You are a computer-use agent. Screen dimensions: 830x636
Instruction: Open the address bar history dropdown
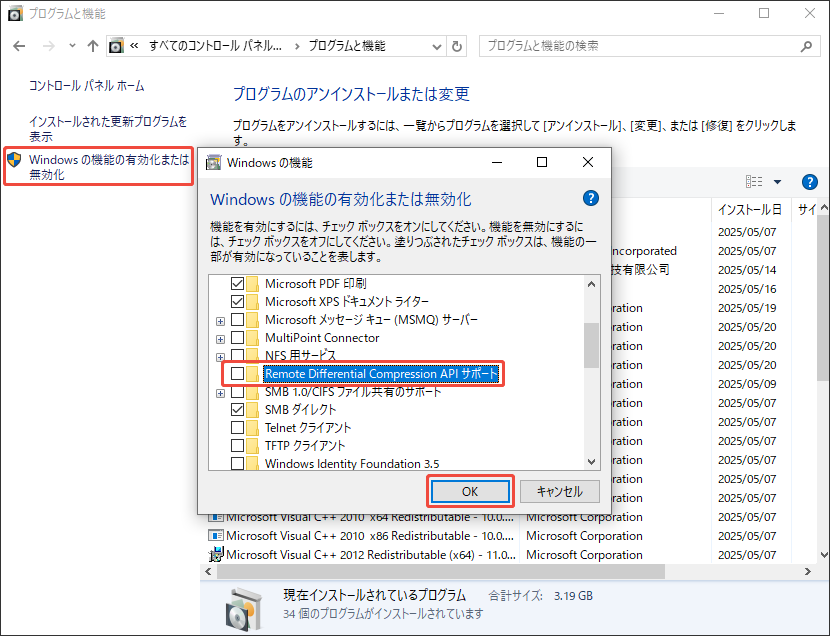(x=437, y=47)
